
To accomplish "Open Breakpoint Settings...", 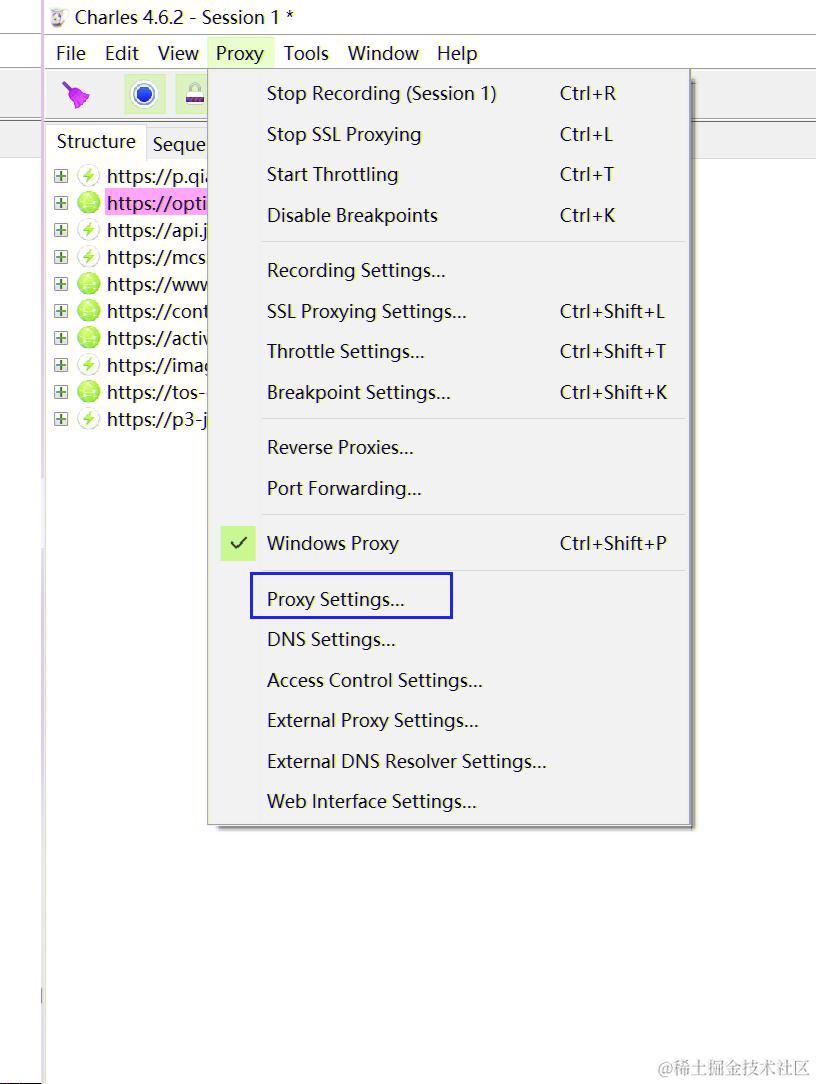I will 449,392.
